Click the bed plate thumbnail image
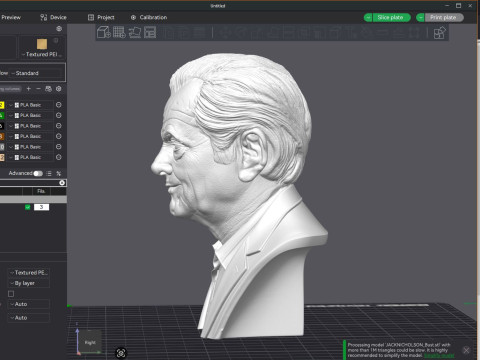The width and height of the screenshot is (480, 360). (x=42, y=44)
